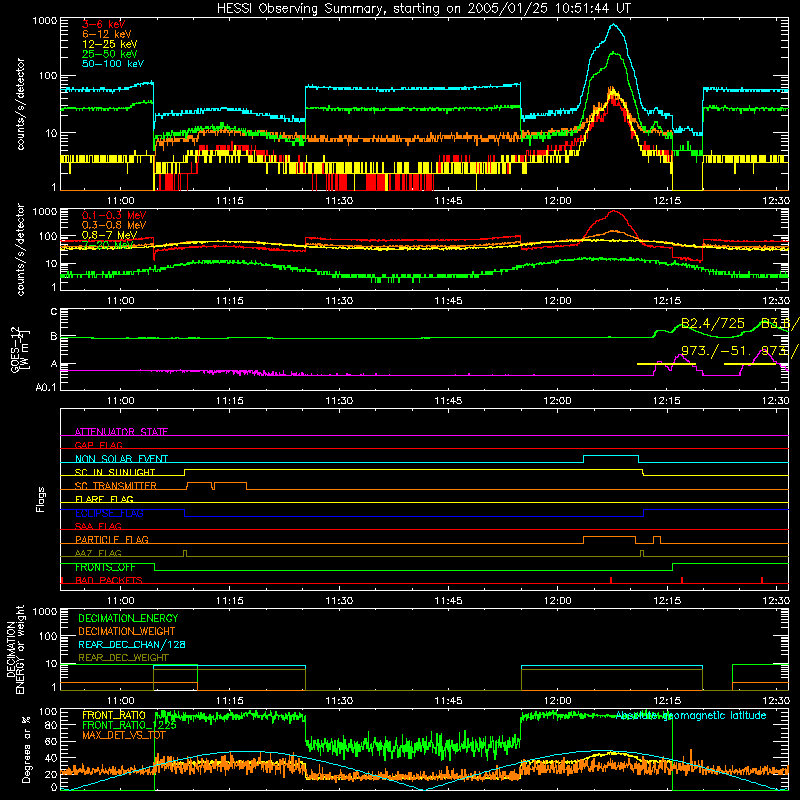
Task: Click the HESSI Observing Summary title
Action: point(424,9)
